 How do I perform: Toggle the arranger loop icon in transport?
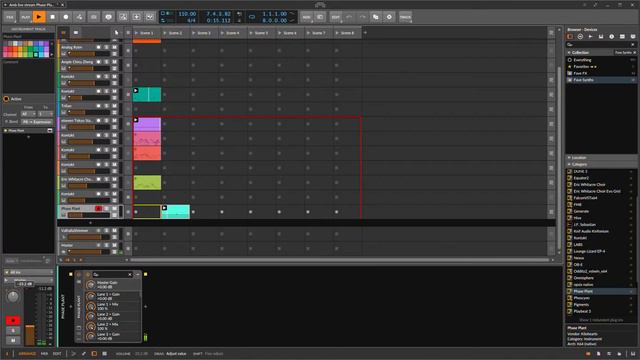pos(252,17)
